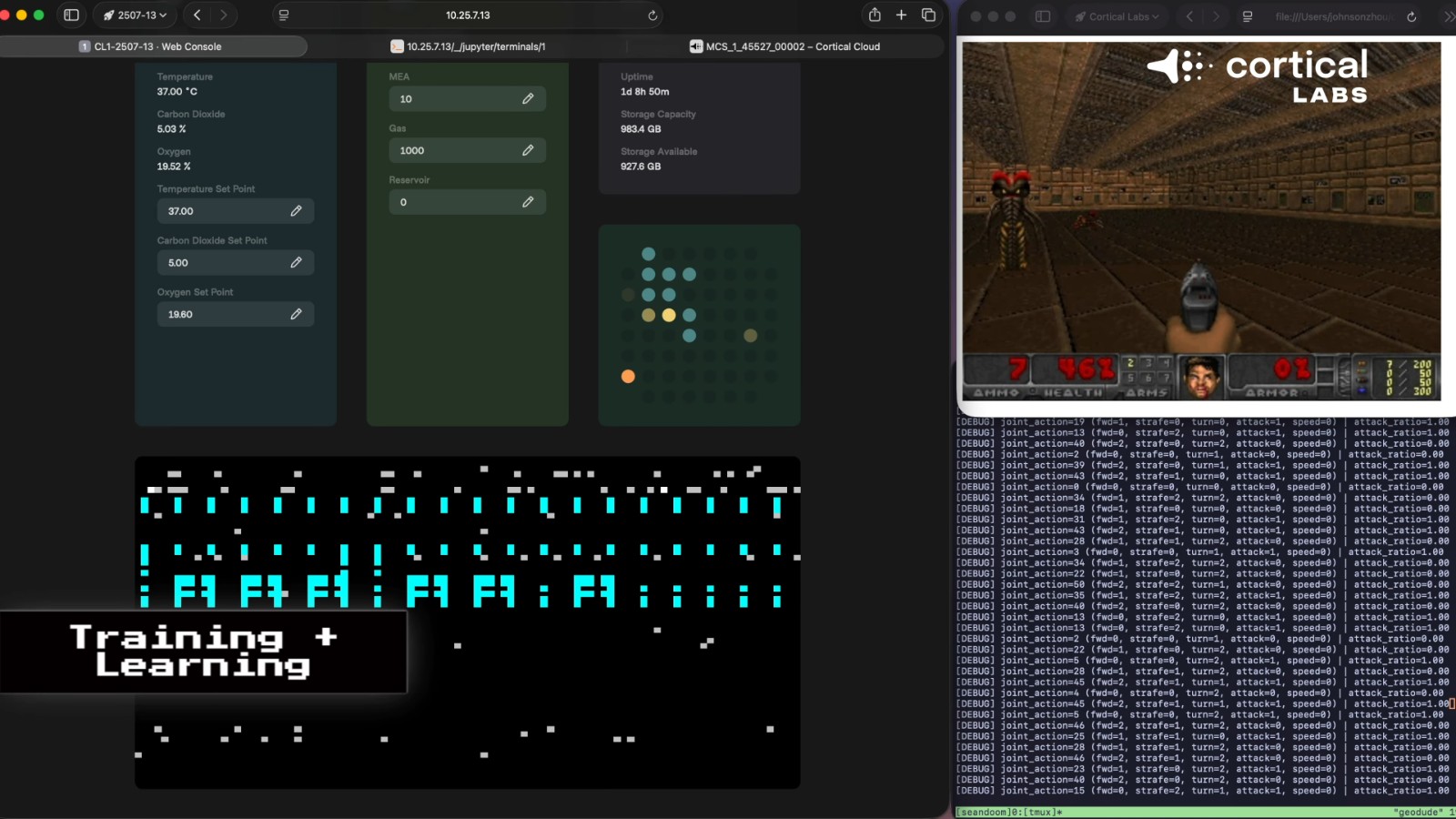
Task: Click the Share icon in Safari toolbar
Action: (x=875, y=15)
